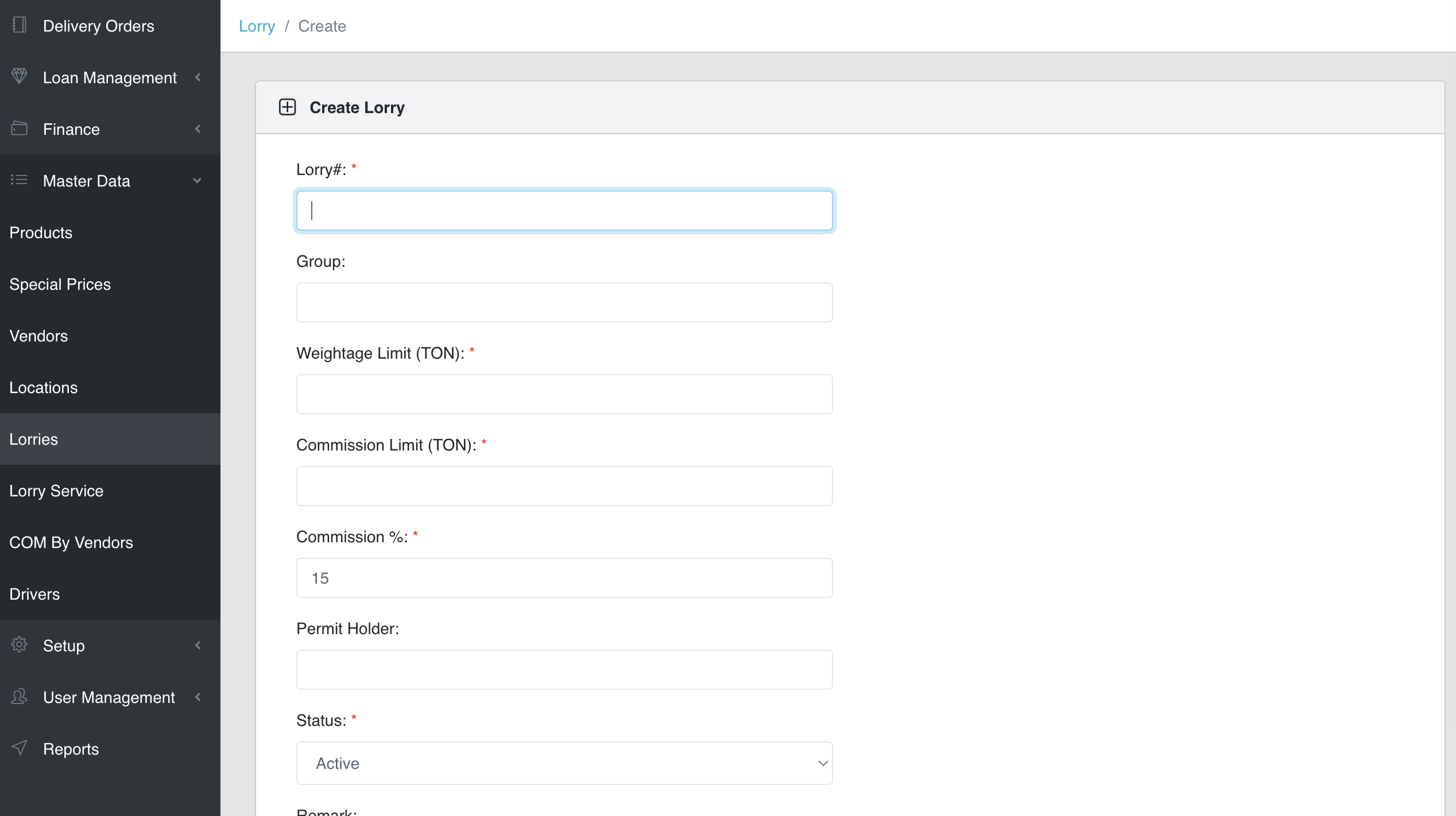Open Products in sidebar menu

tap(41, 232)
